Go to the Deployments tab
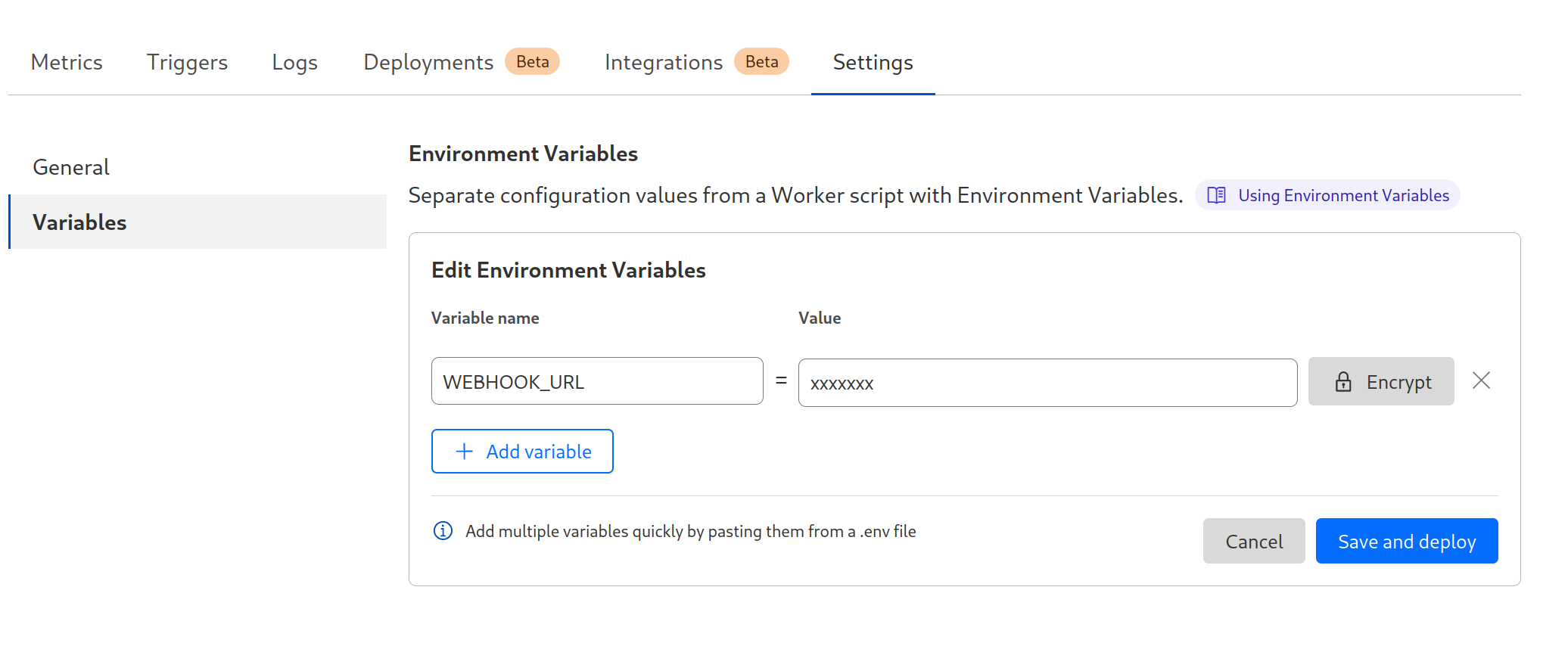Screen dimensions: 1568x649 tap(428, 62)
